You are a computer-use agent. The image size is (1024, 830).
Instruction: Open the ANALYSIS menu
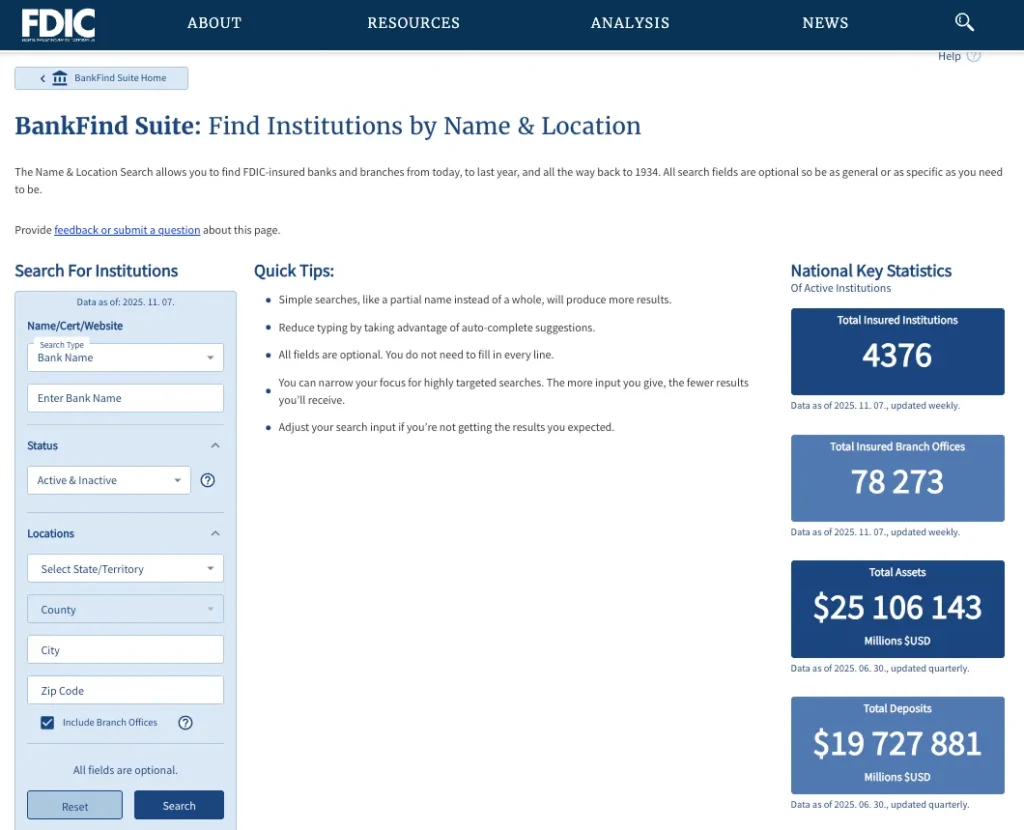pyautogui.click(x=629, y=23)
